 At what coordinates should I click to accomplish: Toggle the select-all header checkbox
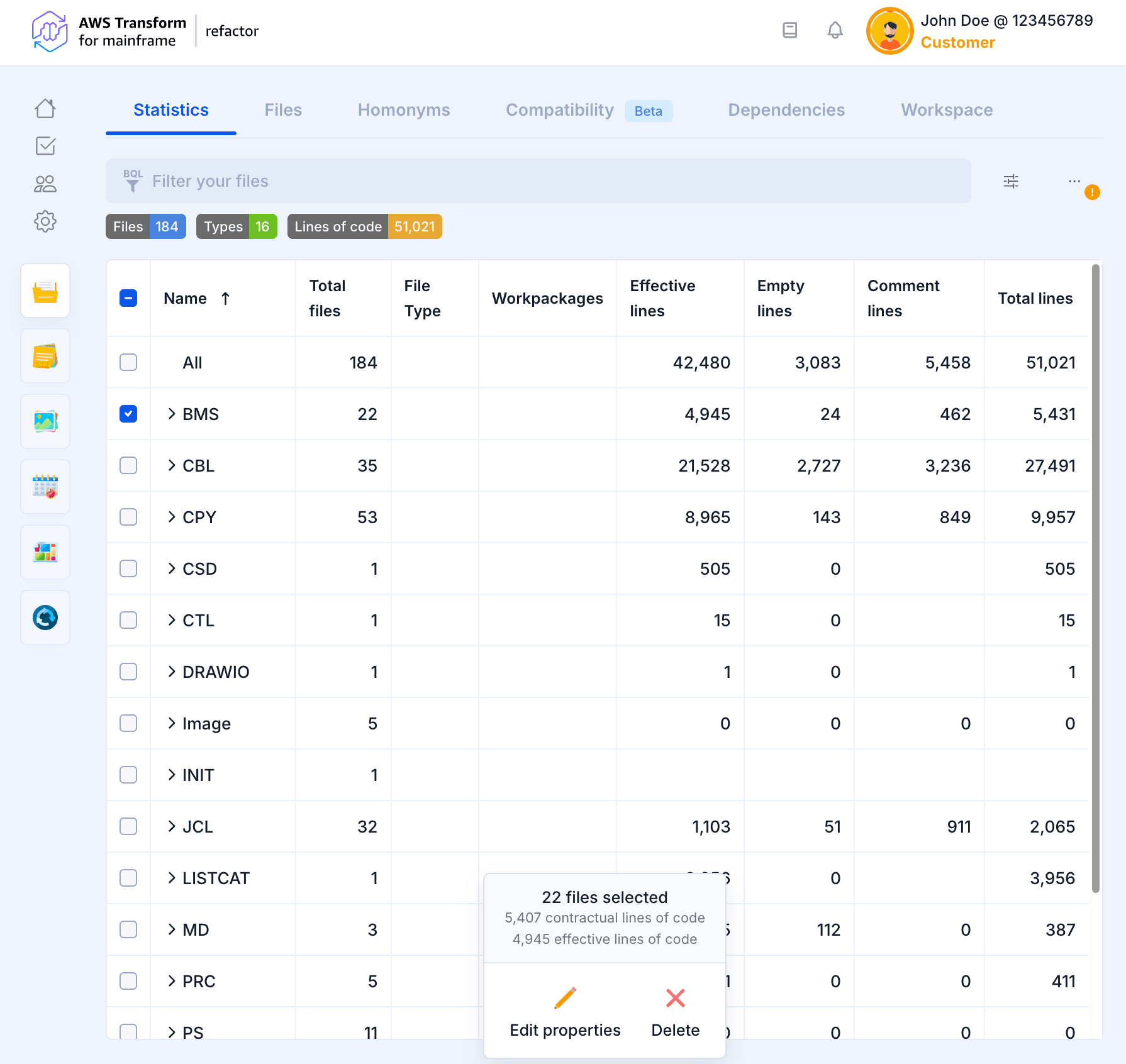click(128, 298)
